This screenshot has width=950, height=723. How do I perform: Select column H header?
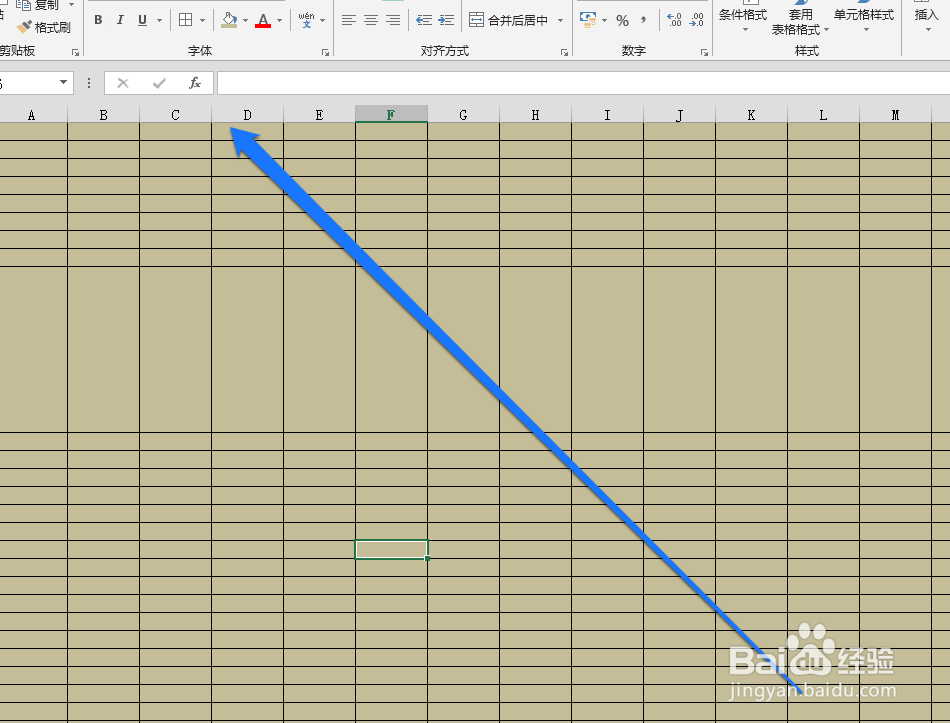(x=536, y=115)
